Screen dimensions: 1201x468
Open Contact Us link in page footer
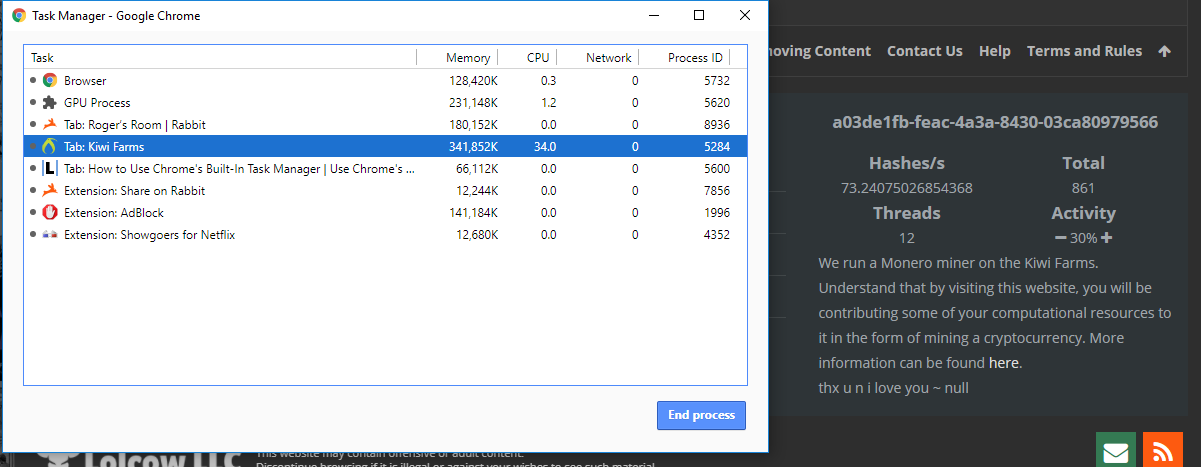pyautogui.click(x=925, y=51)
